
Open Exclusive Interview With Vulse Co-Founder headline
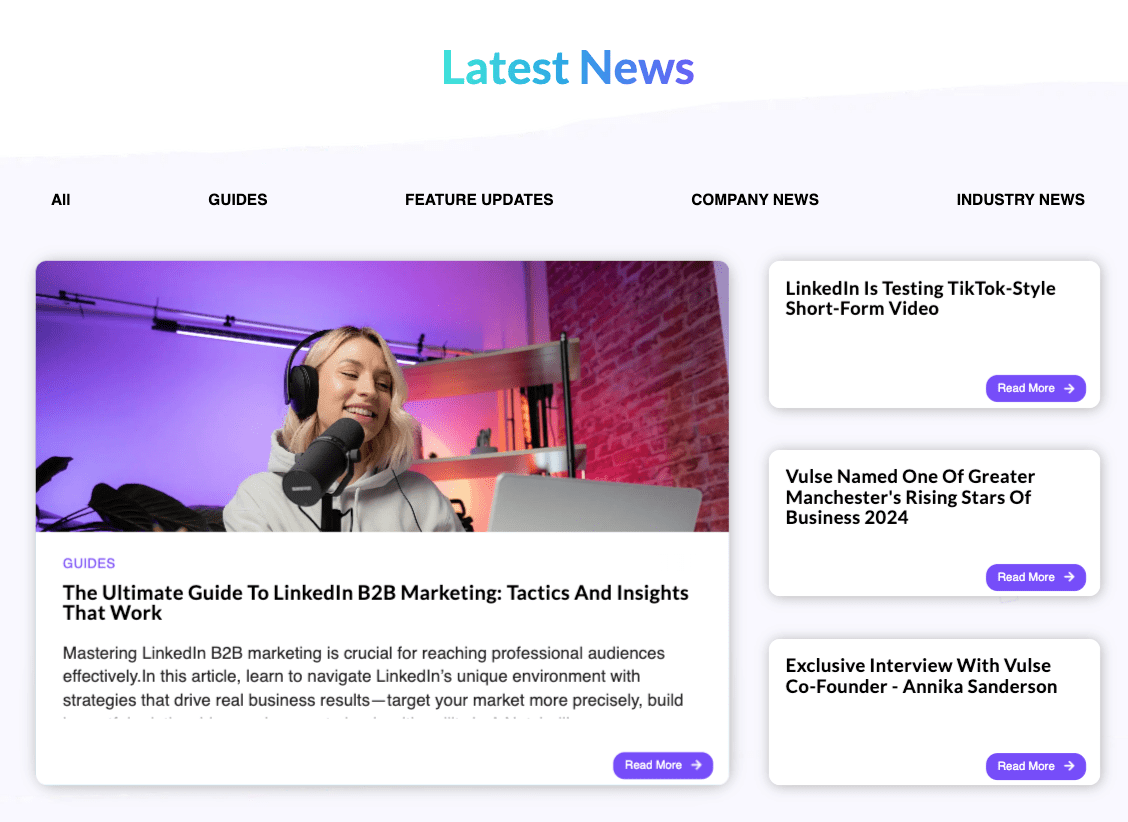[x=921, y=676]
